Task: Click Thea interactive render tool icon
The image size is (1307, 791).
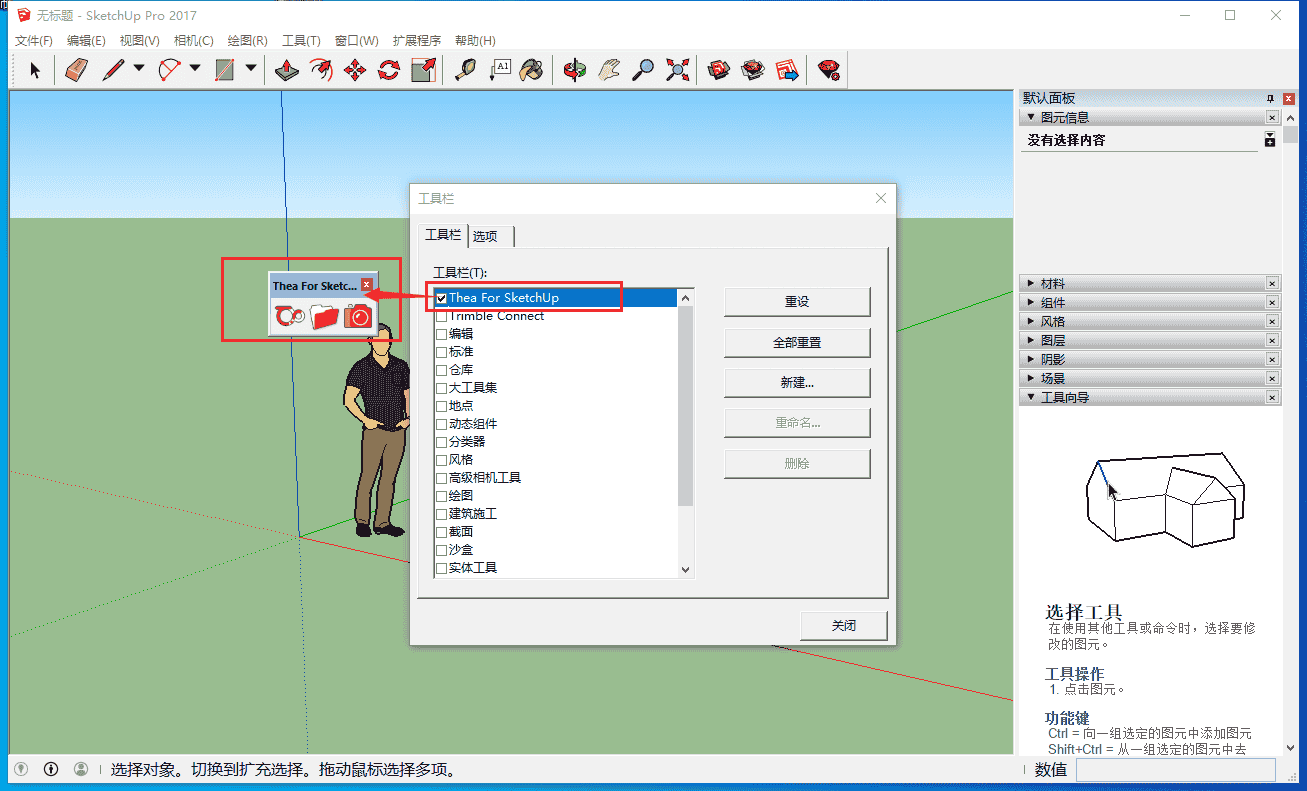Action: tap(290, 317)
